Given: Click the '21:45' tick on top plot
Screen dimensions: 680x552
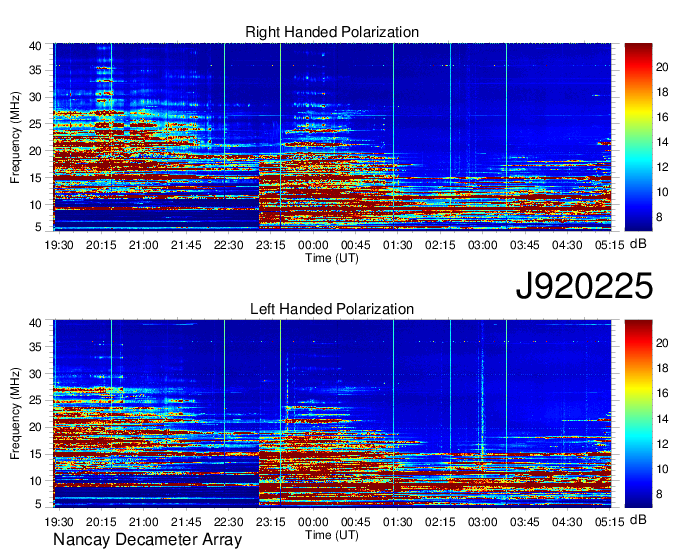Looking at the screenshot, I should [186, 245].
